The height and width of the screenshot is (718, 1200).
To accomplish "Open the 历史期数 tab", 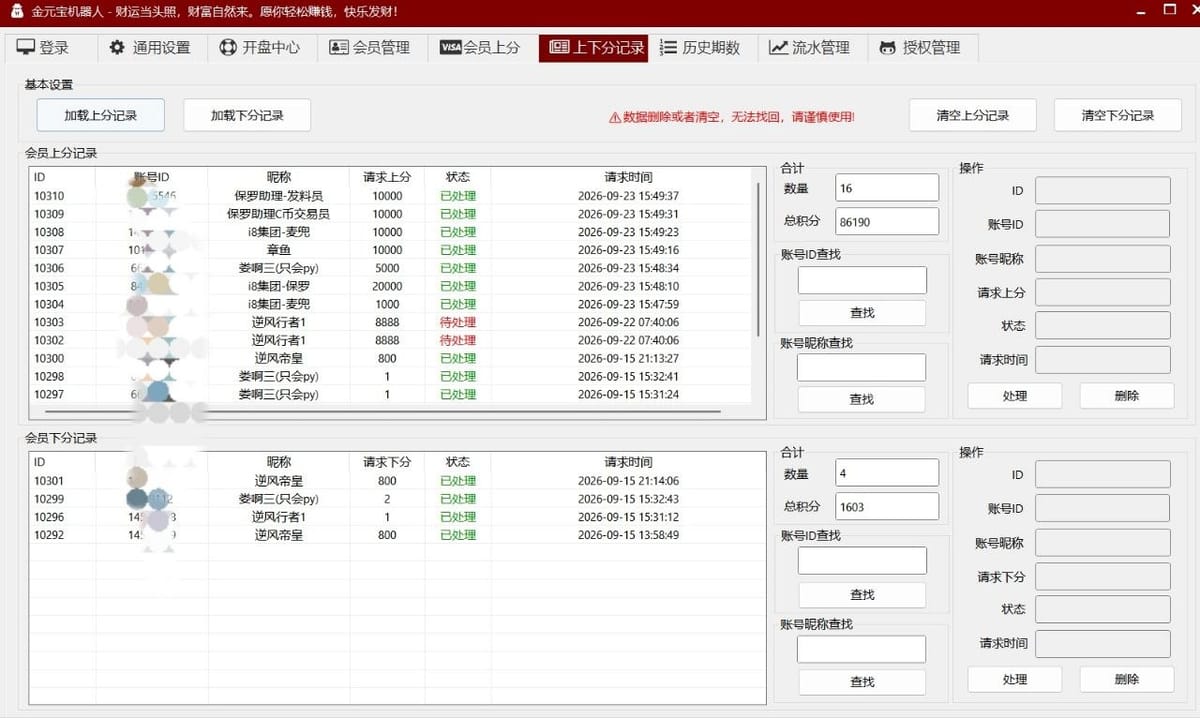I will click(702, 48).
